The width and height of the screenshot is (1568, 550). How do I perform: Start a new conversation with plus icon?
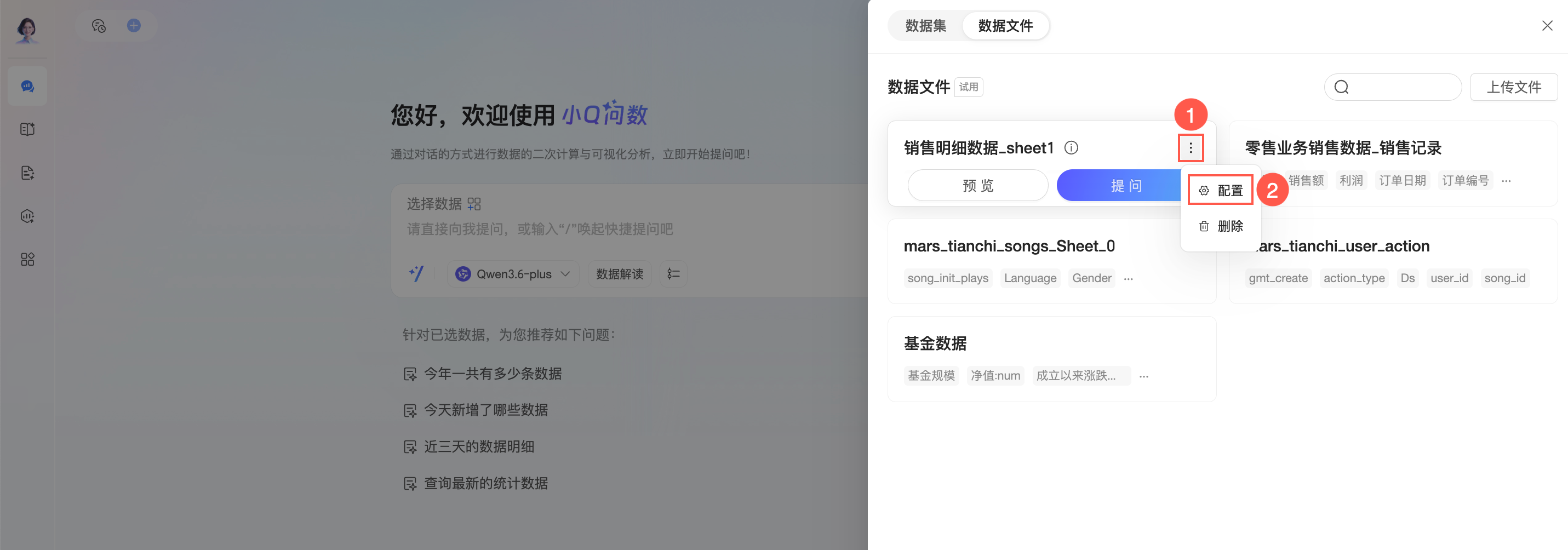134,26
